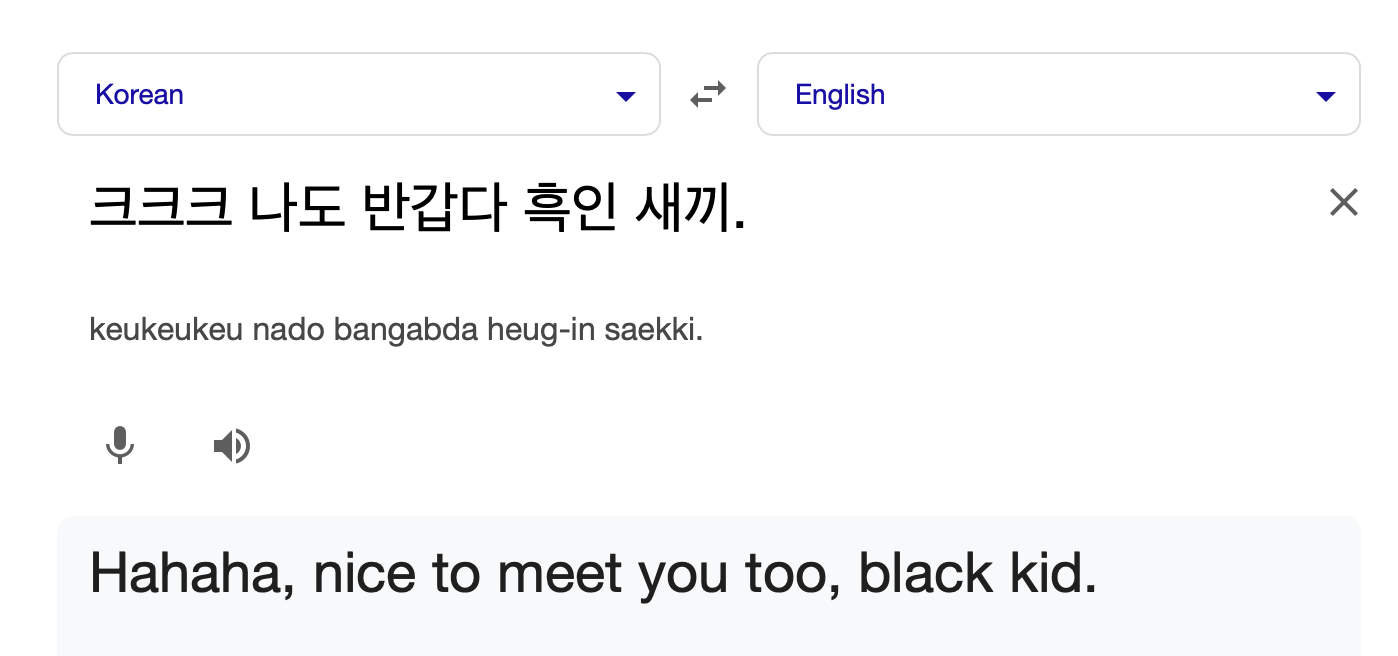The height and width of the screenshot is (656, 1398).
Task: Click "keukeukeu" in the romanization
Action: click(x=166, y=330)
